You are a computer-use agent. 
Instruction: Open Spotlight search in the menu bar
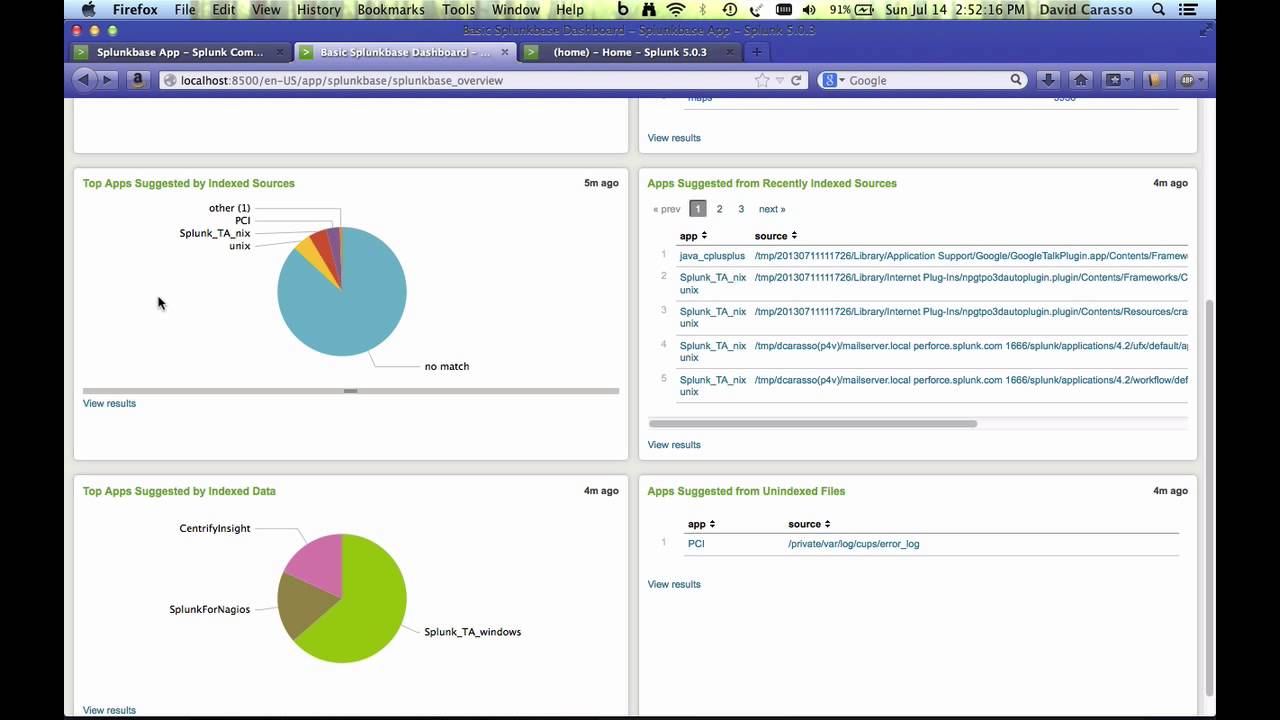pyautogui.click(x=1159, y=10)
